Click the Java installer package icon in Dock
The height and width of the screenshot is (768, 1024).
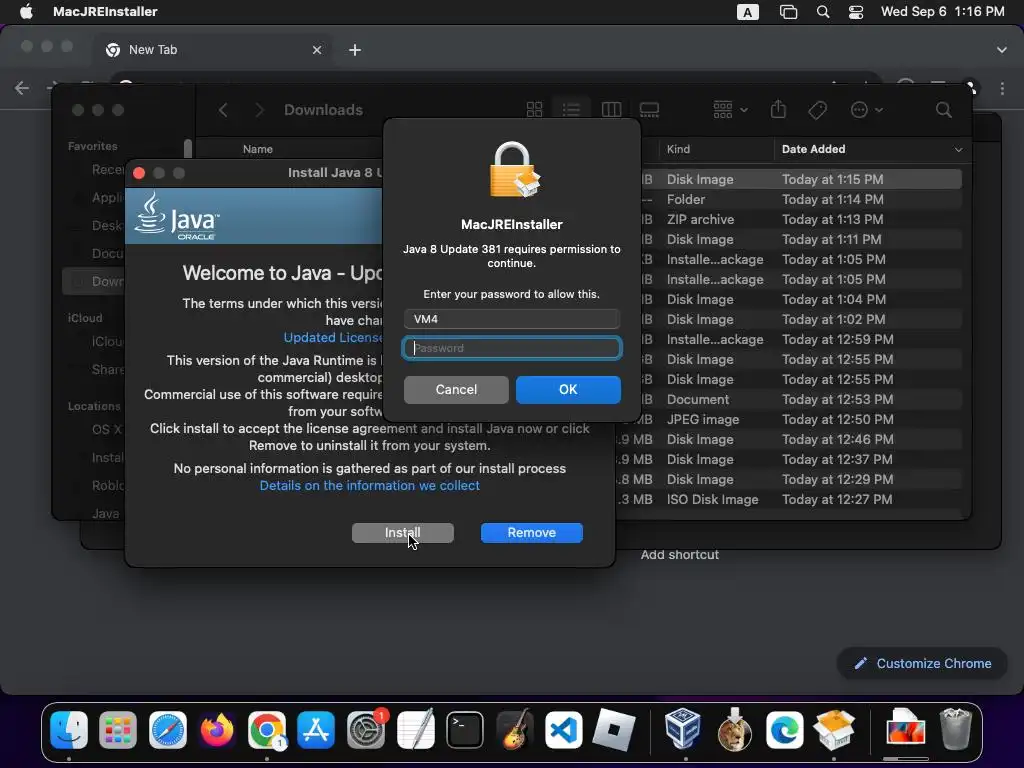834,729
